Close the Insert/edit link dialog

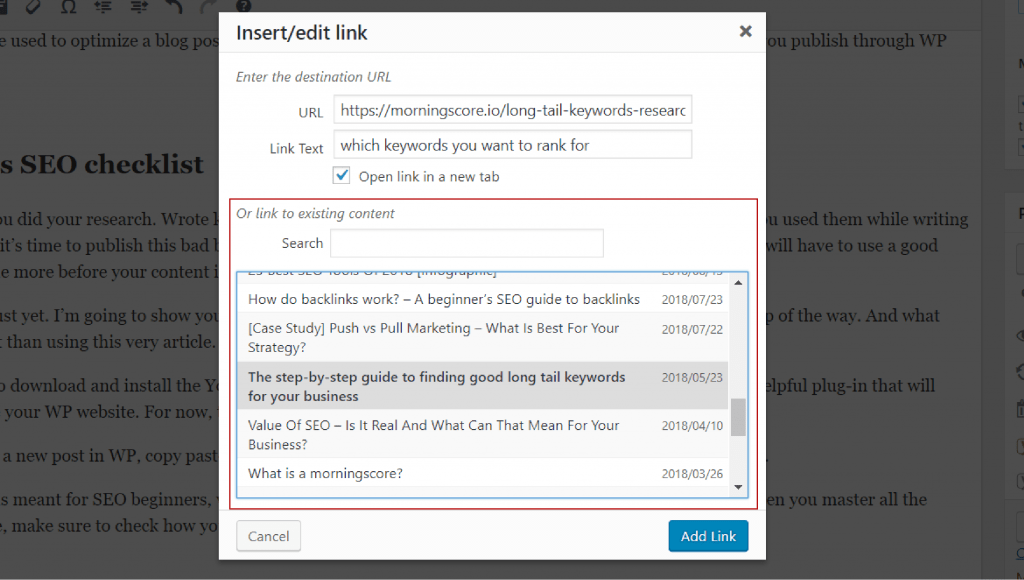tap(745, 31)
